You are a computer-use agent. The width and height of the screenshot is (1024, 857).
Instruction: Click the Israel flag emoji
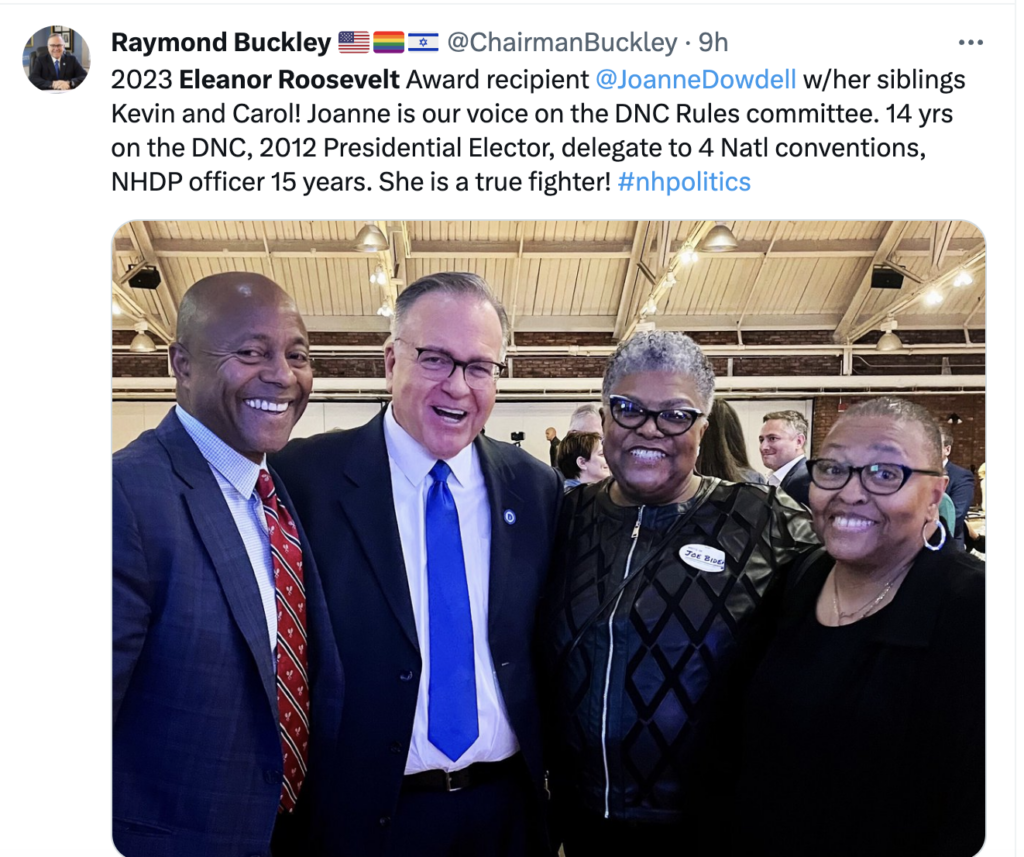[423, 42]
